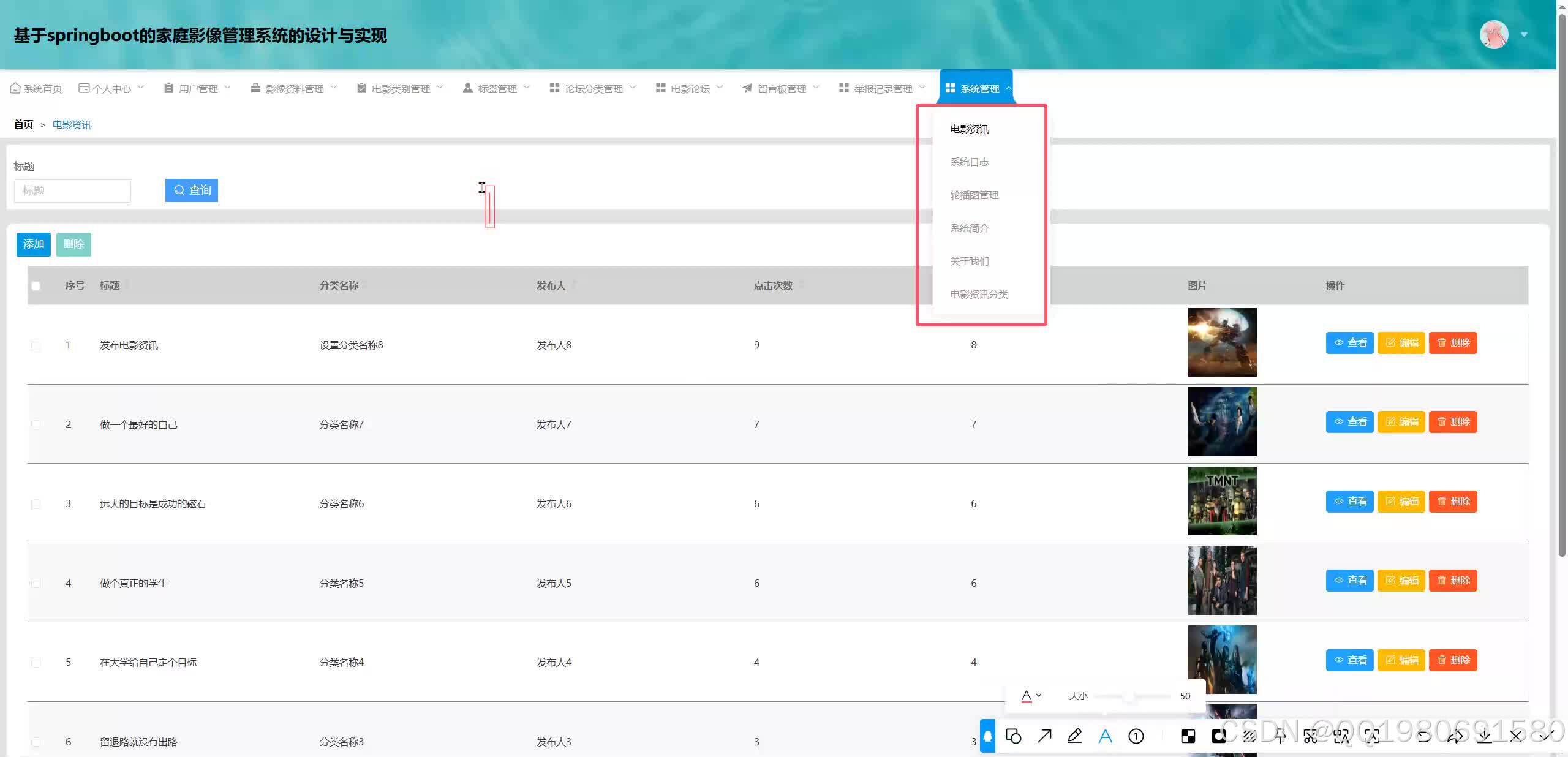1568x757 pixels.
Task: Select the arrow annotation tool
Action: (1046, 736)
